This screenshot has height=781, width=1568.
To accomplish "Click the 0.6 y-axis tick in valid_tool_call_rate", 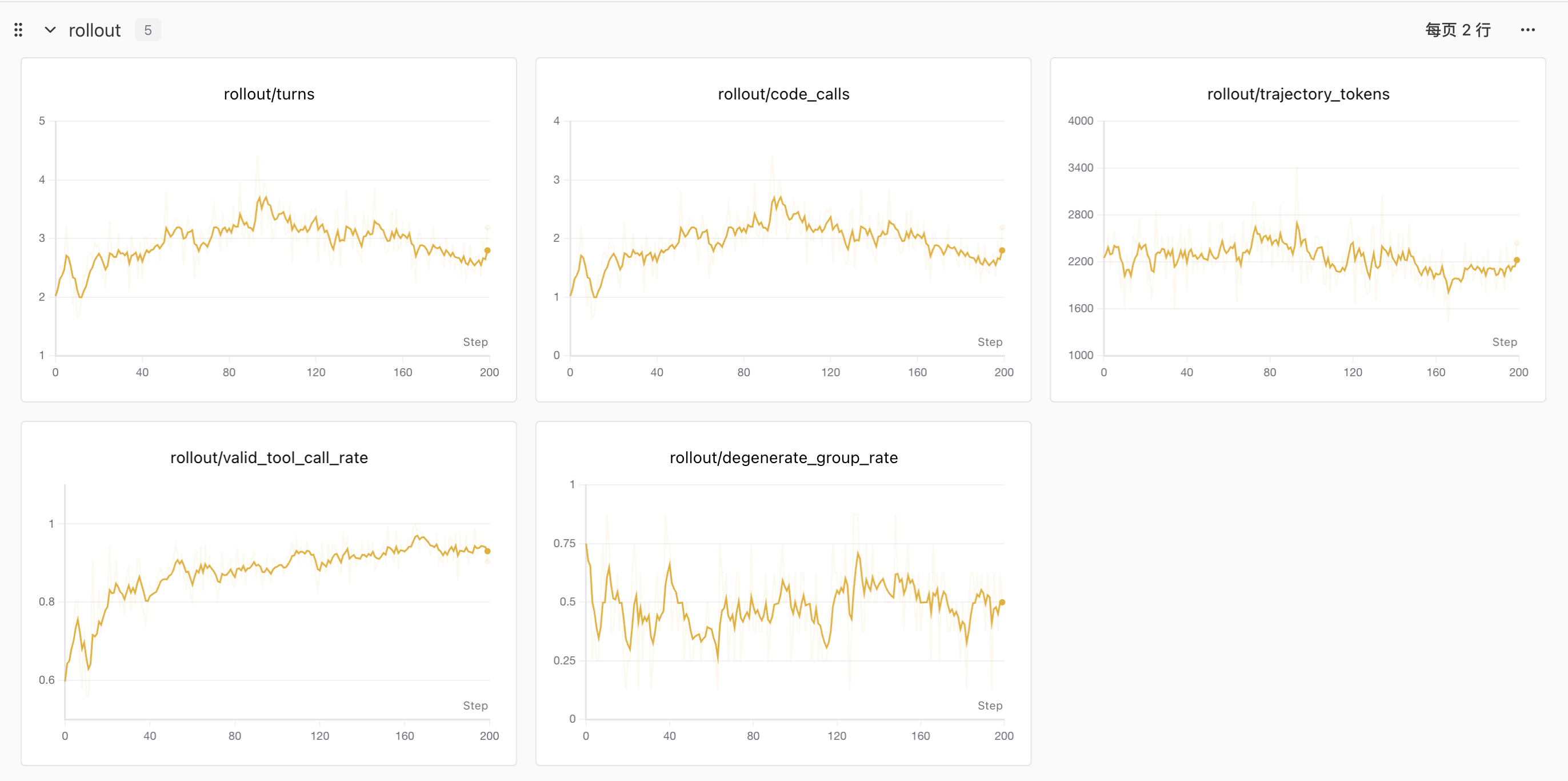I will point(47,680).
